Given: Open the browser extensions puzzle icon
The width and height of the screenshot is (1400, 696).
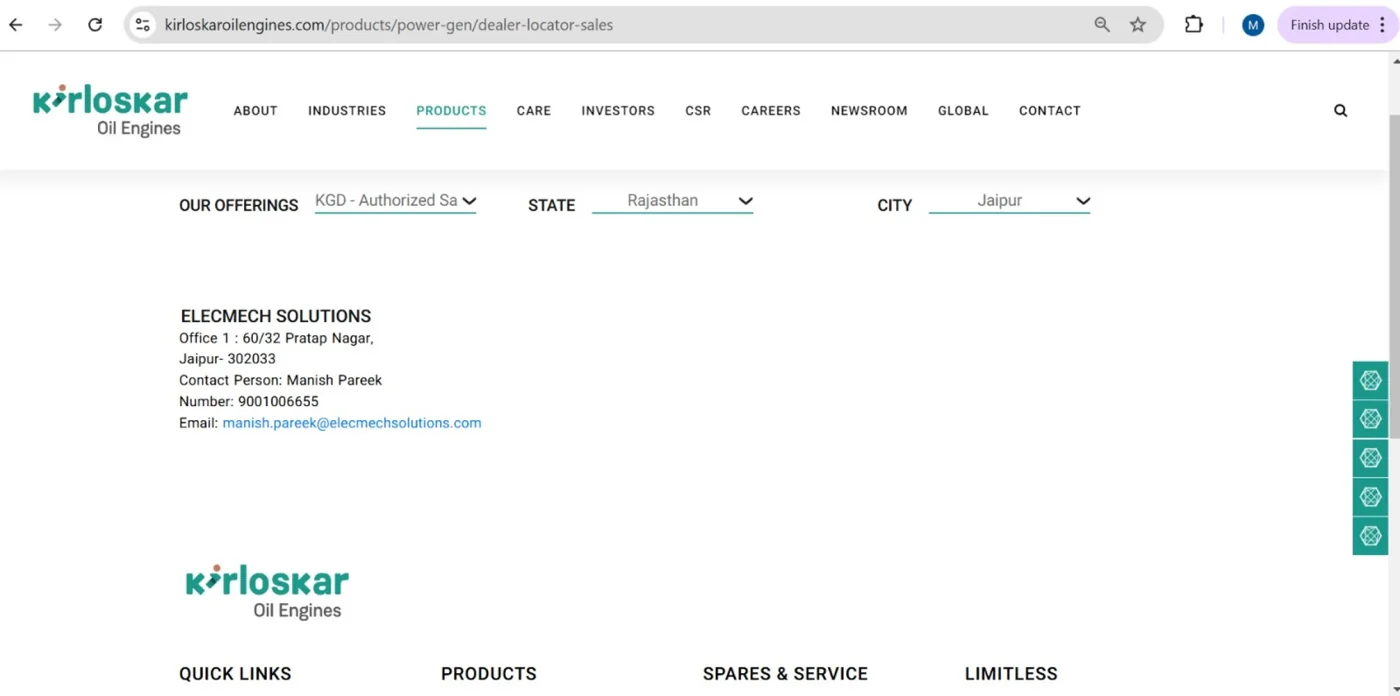Looking at the screenshot, I should click(x=1194, y=25).
